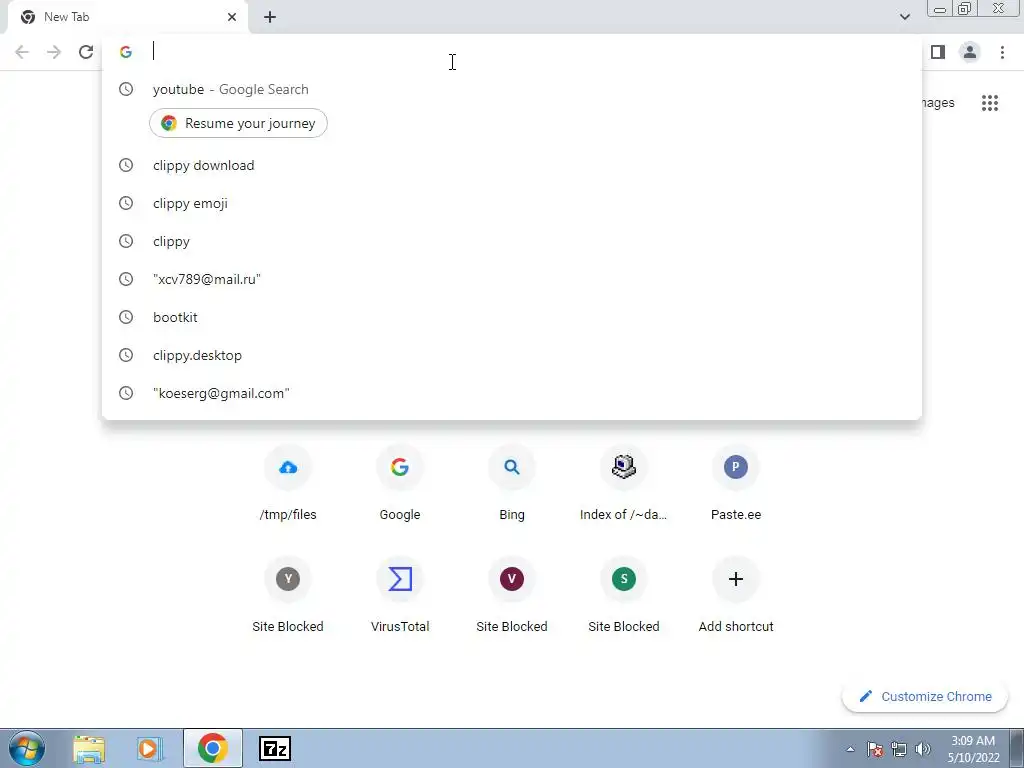Open the Google apps grid
The image size is (1024, 768).
point(990,103)
